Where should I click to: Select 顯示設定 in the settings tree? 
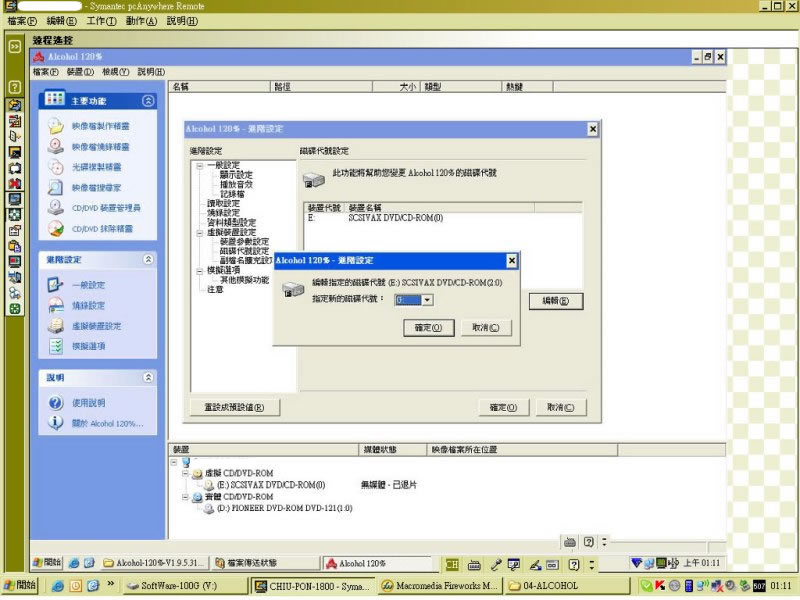(x=236, y=175)
